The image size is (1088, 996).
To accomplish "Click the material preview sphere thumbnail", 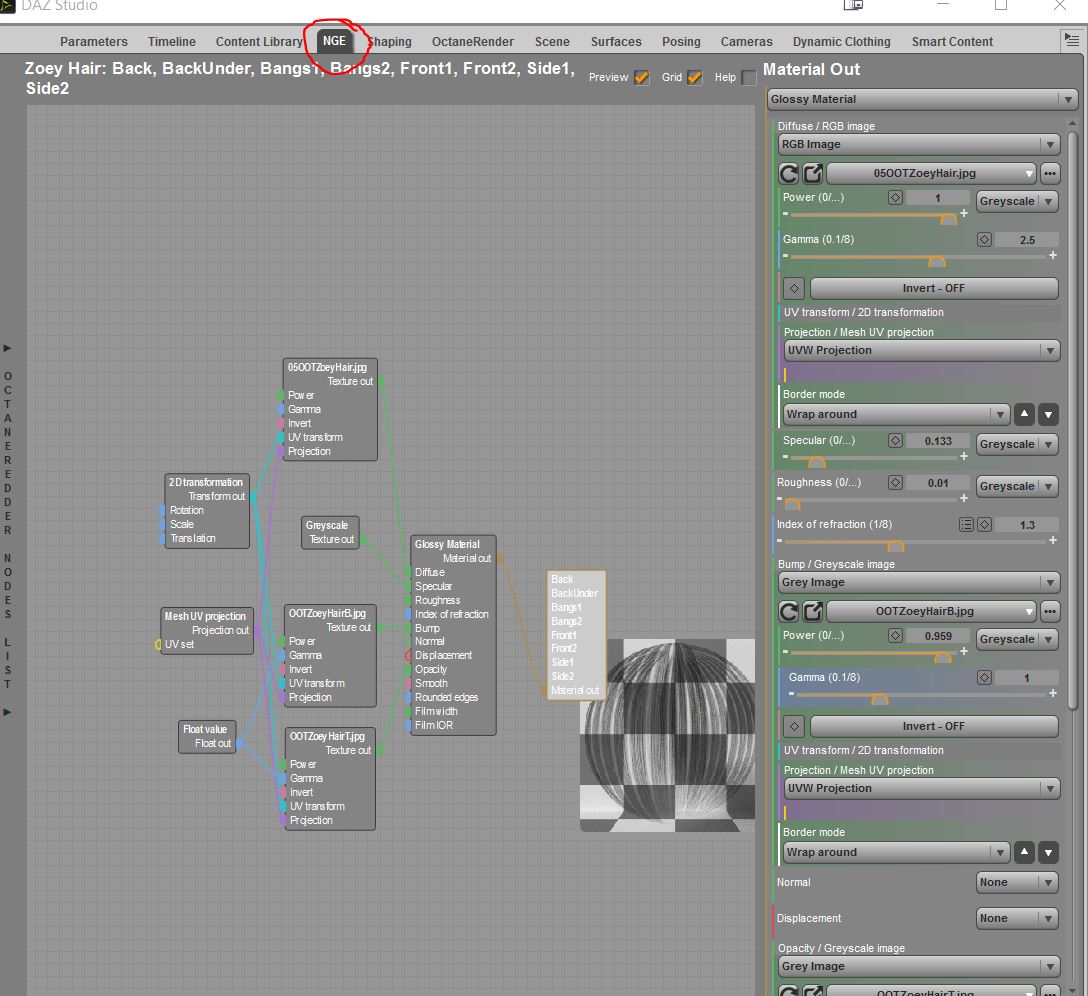I will 667,734.
